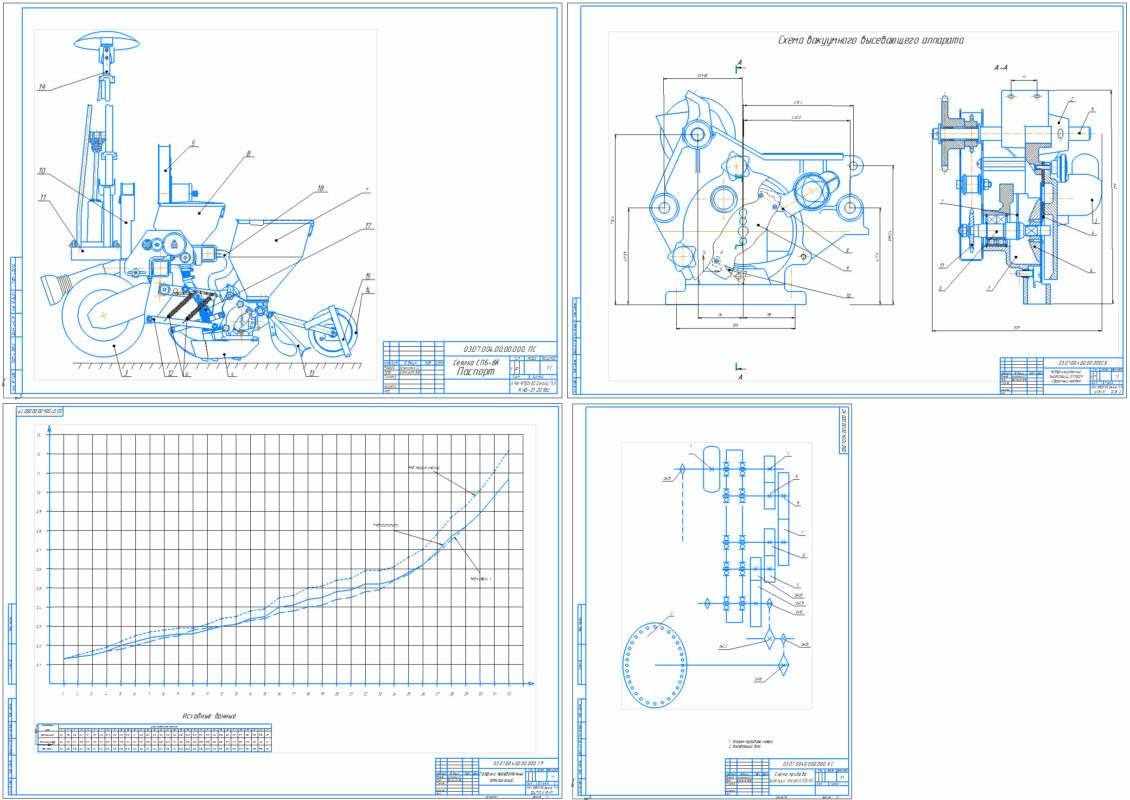Click callout number 18 on the seeder drawing
The height and width of the screenshot is (800, 1130).
(x=320, y=189)
